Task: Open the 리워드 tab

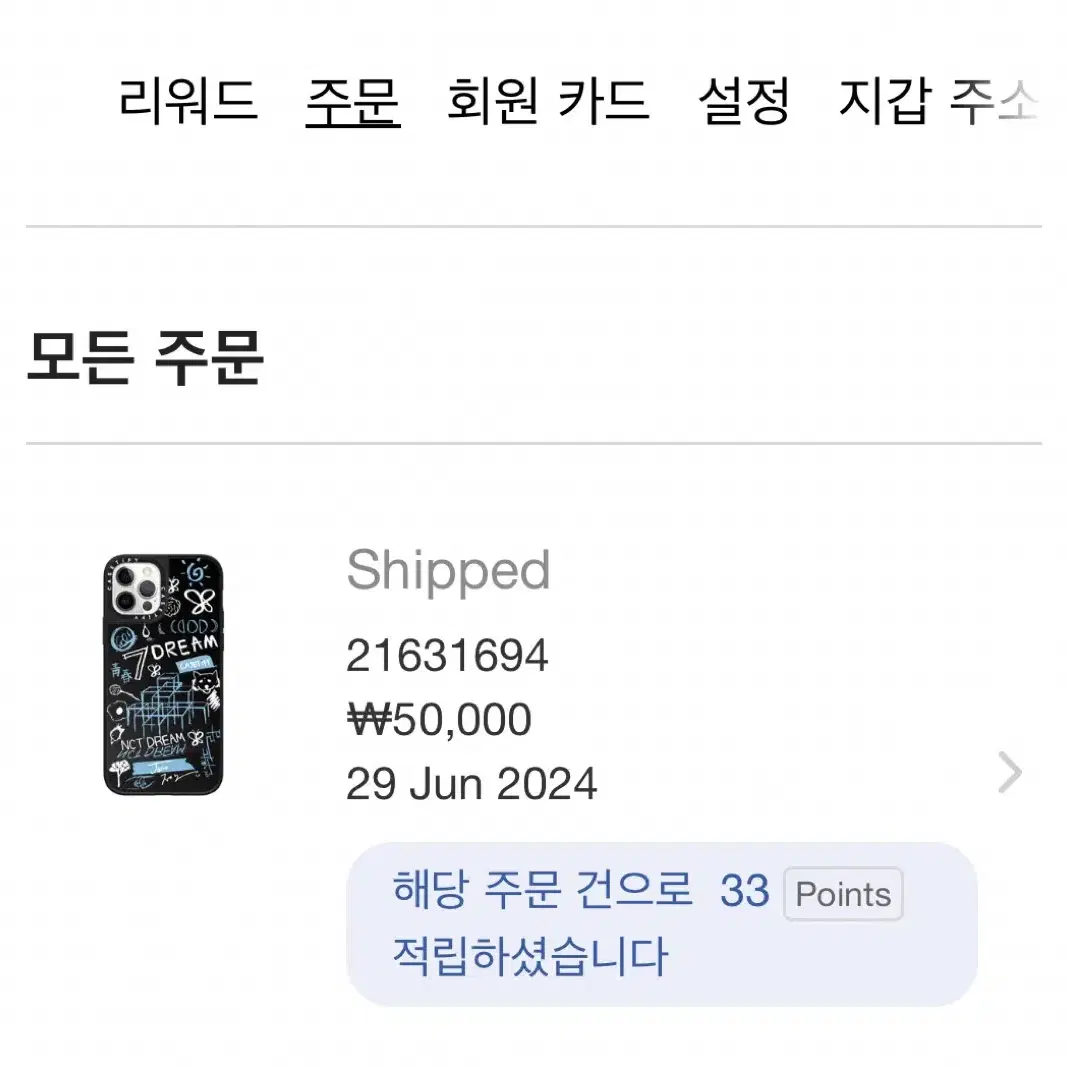Action: (x=188, y=101)
